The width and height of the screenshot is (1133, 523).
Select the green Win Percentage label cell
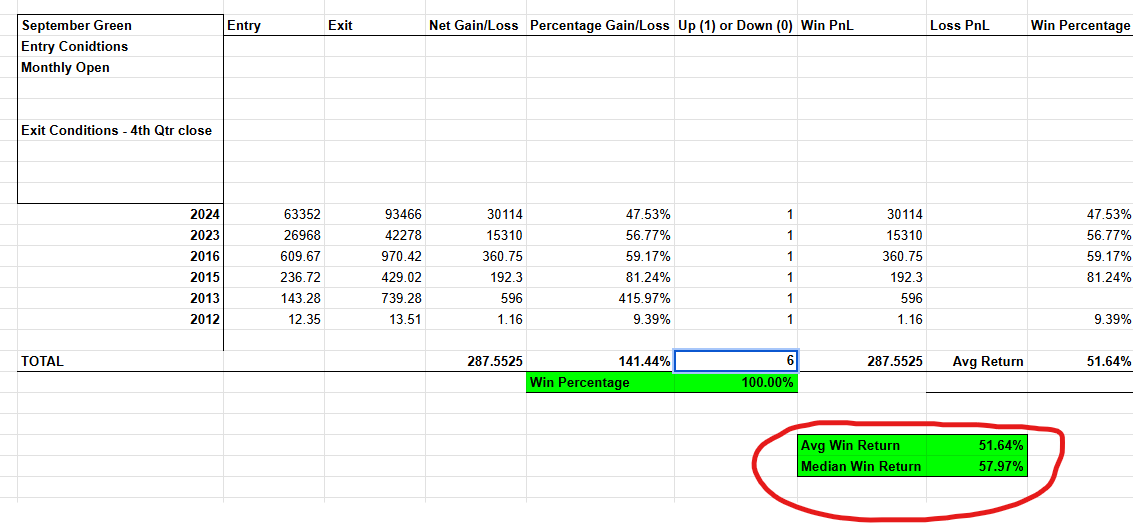pyautogui.click(x=600, y=383)
